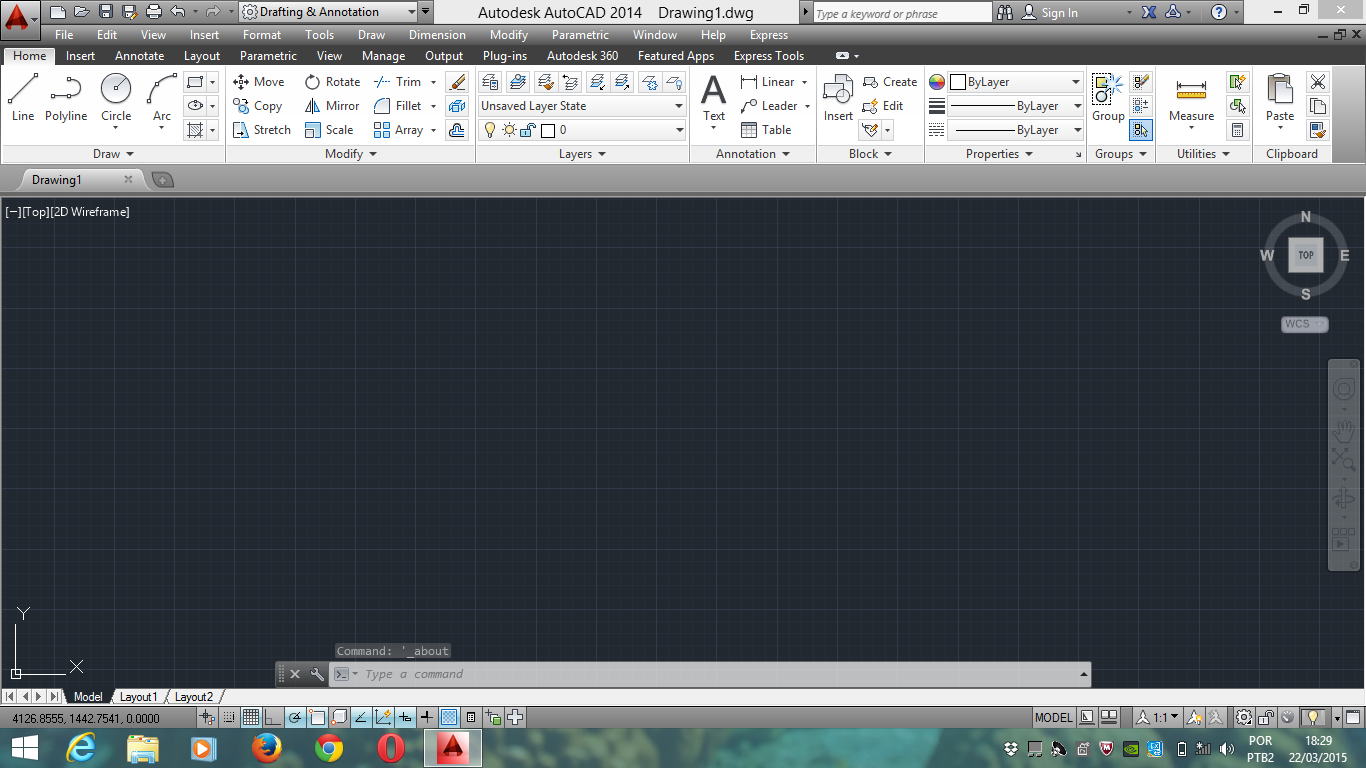The height and width of the screenshot is (768, 1366).
Task: Click the Array tool
Action: tap(398, 130)
